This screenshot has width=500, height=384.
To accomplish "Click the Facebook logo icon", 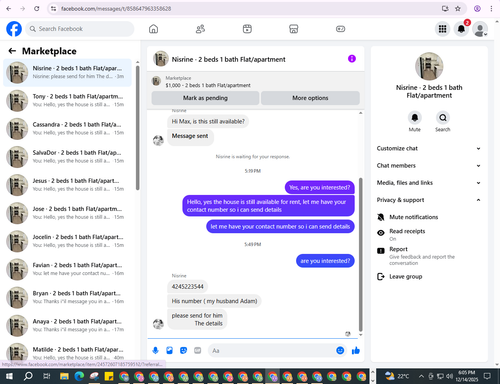I will tap(14, 29).
